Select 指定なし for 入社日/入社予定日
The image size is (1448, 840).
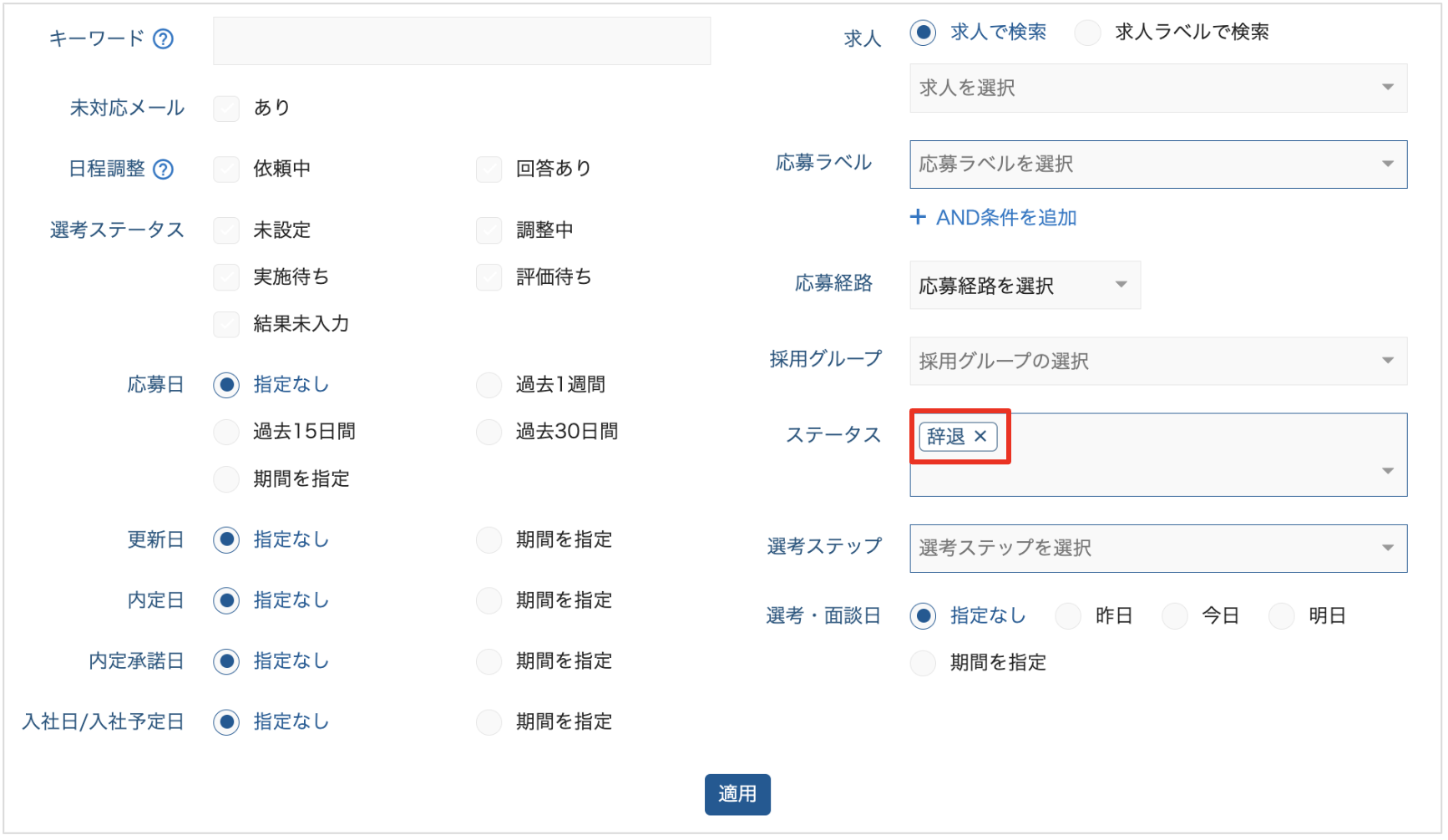(226, 722)
